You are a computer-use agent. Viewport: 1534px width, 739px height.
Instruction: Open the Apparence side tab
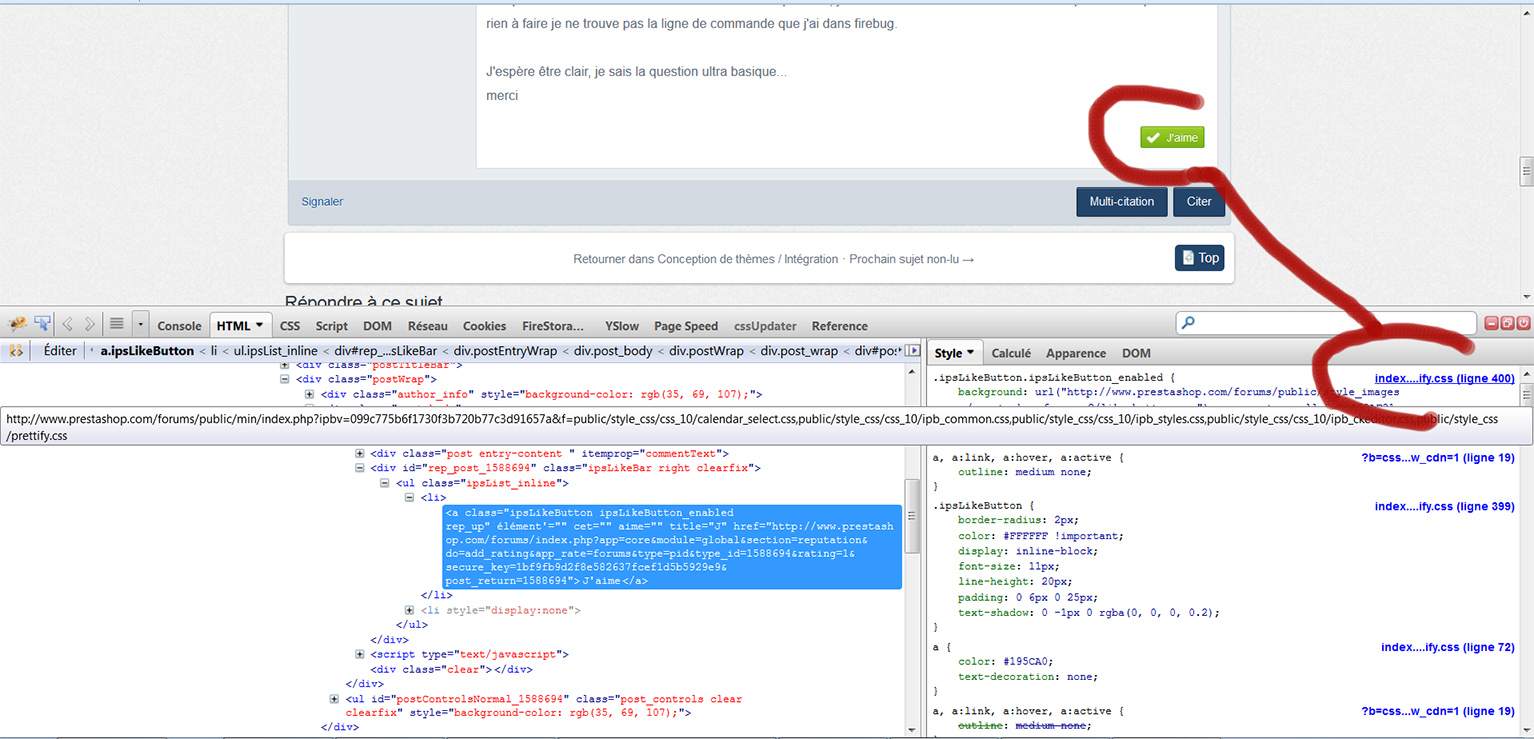[x=1076, y=353]
